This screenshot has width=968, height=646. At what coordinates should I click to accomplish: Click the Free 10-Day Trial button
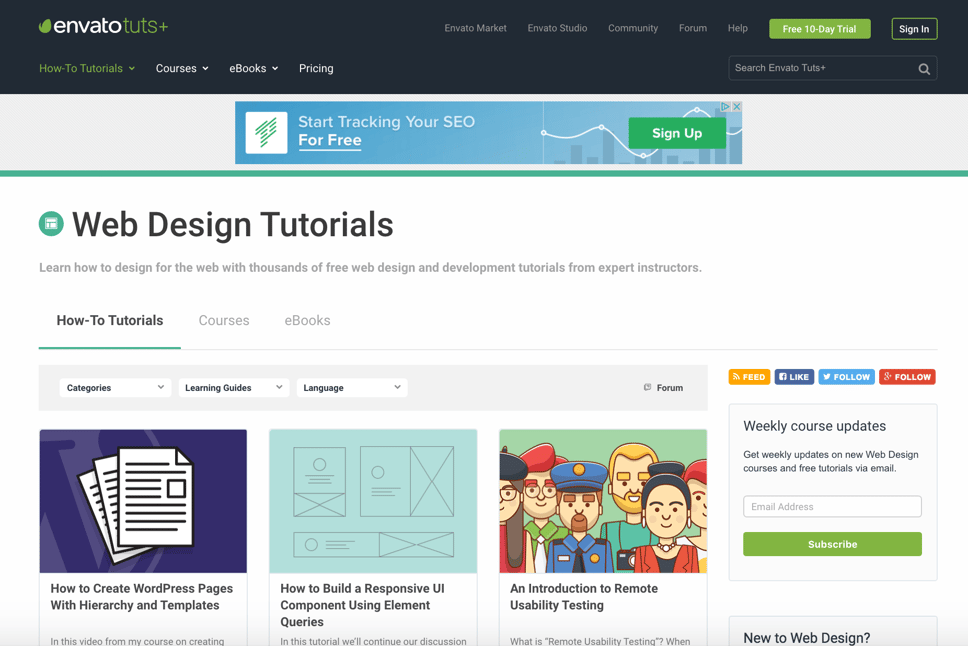point(819,29)
